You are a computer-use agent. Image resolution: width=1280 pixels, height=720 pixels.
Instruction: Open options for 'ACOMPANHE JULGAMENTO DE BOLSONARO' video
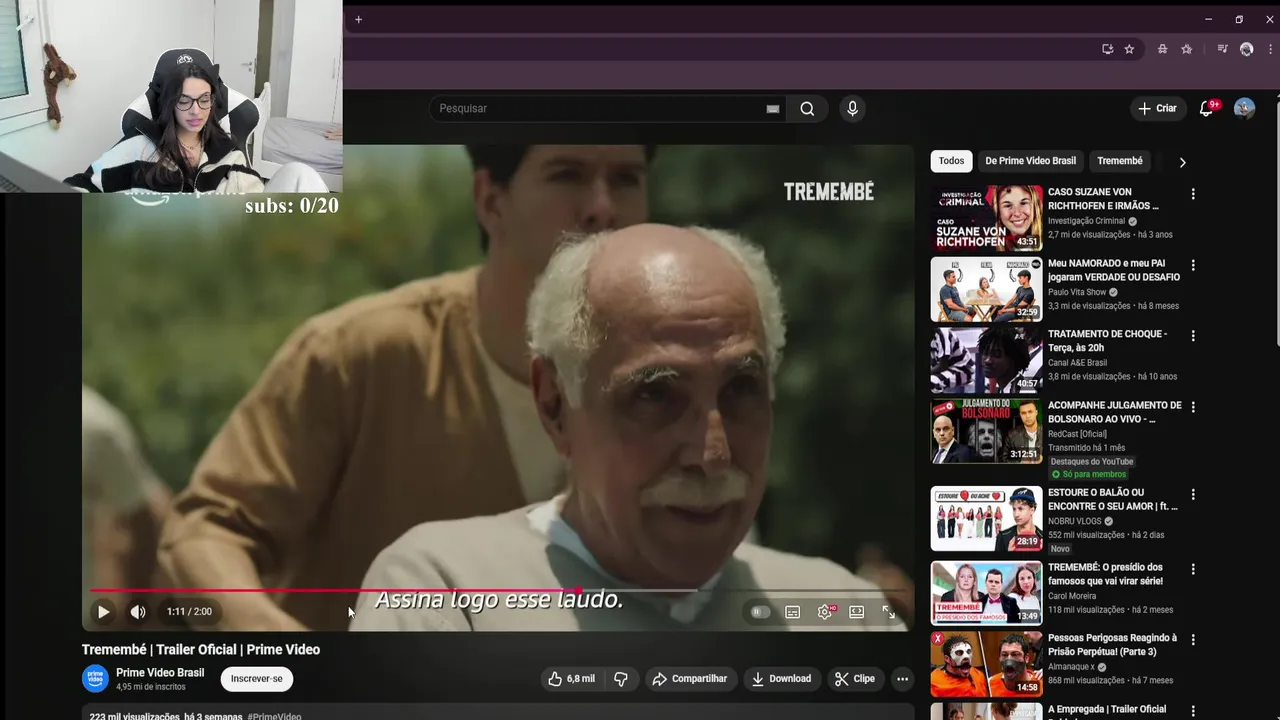[x=1192, y=407]
